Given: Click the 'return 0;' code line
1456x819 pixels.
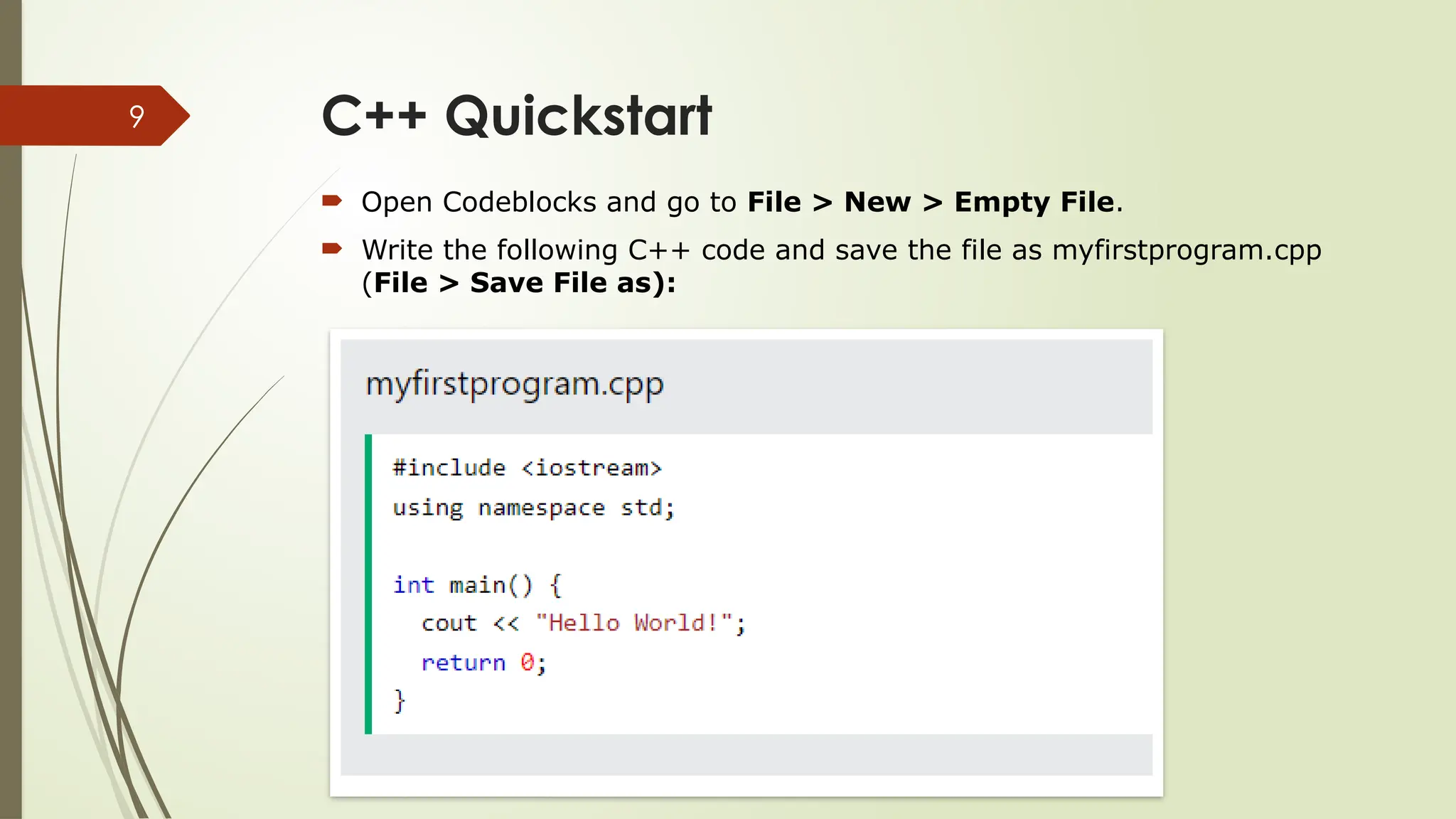Looking at the screenshot, I should click(x=483, y=663).
